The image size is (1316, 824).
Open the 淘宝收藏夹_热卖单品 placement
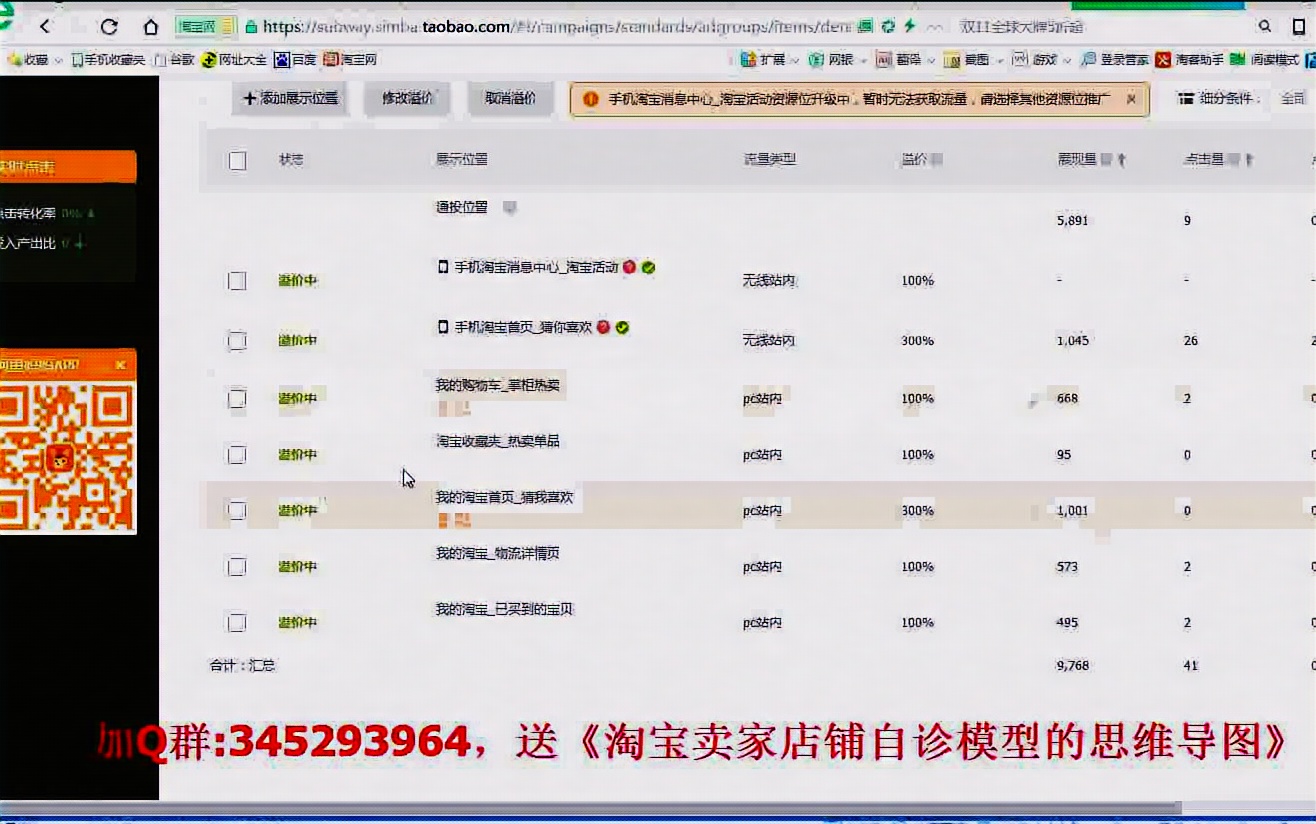click(497, 441)
